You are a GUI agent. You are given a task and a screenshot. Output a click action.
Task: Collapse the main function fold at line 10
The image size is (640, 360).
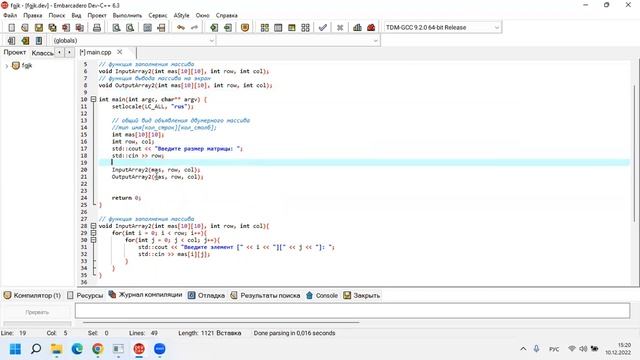(x=93, y=99)
